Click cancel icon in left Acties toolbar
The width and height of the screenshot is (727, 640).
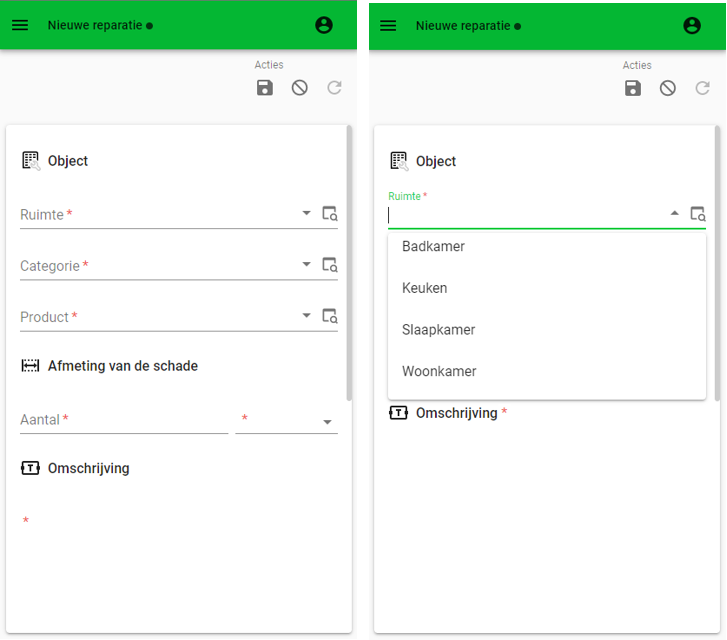[300, 88]
